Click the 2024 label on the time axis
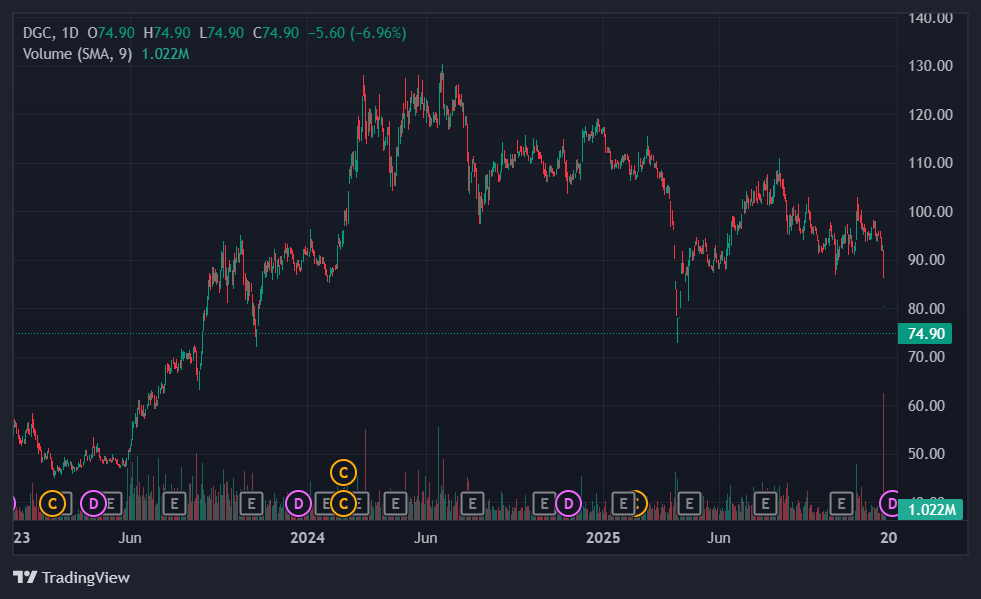981x599 pixels. tap(307, 538)
